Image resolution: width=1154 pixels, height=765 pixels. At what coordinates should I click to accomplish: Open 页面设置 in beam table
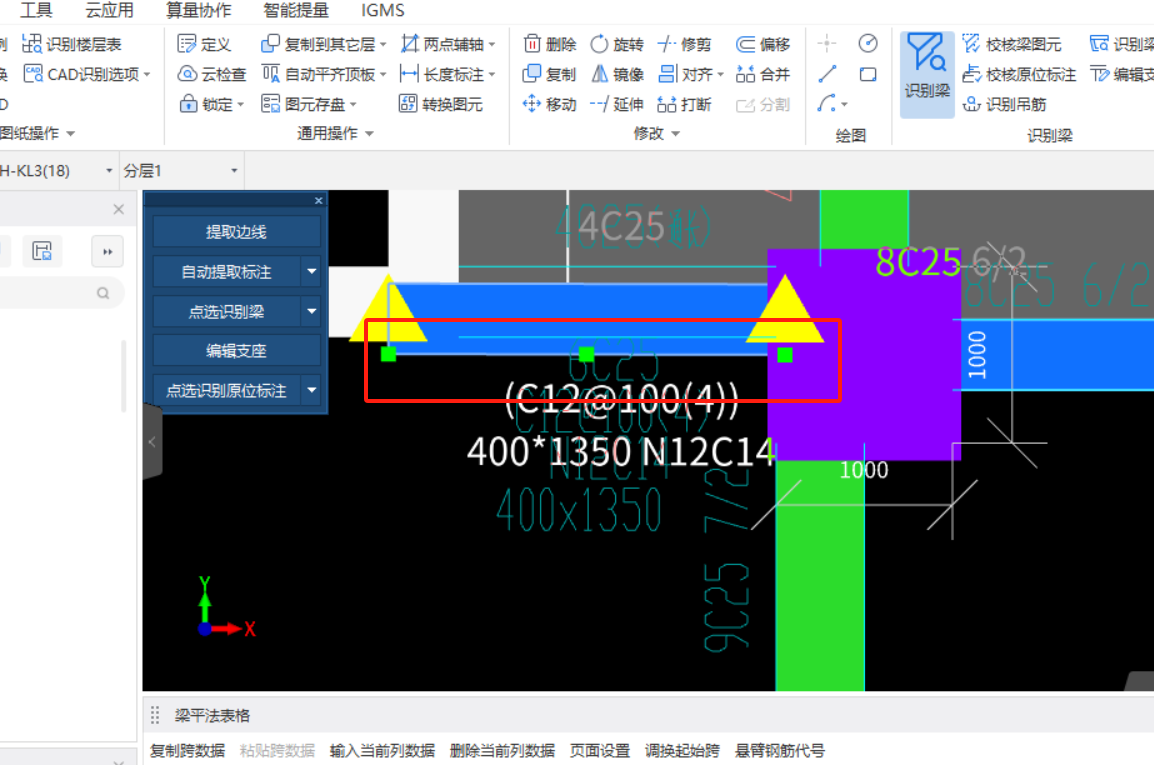600,750
